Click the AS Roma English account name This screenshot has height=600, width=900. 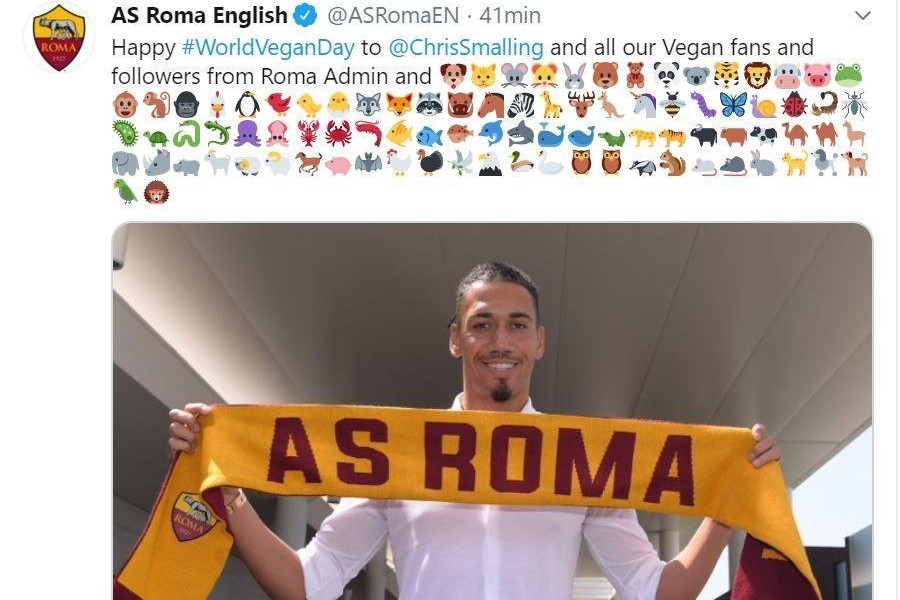click(x=199, y=16)
